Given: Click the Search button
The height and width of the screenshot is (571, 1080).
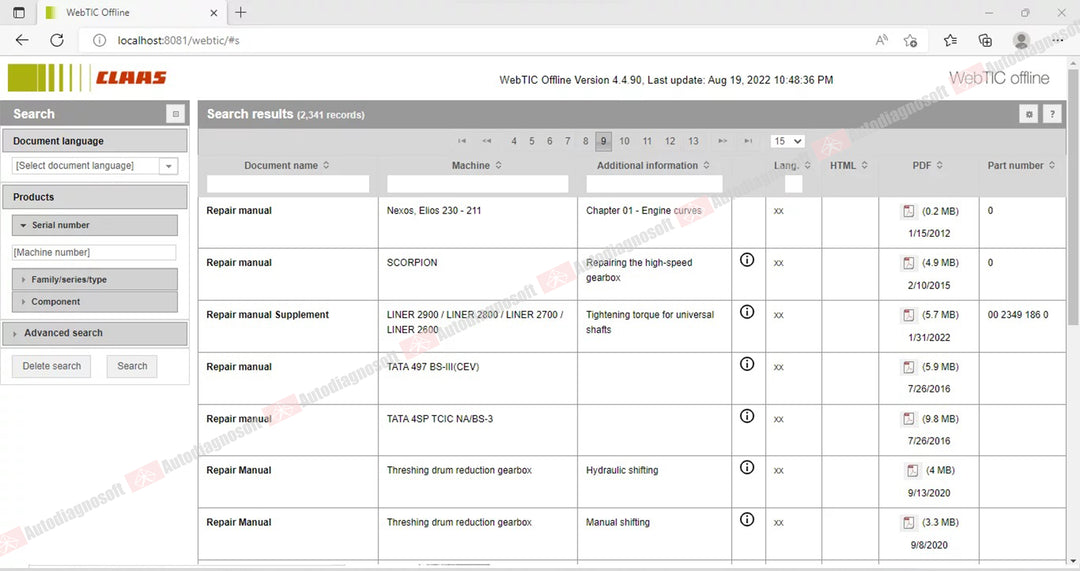Looking at the screenshot, I should click(x=132, y=366).
